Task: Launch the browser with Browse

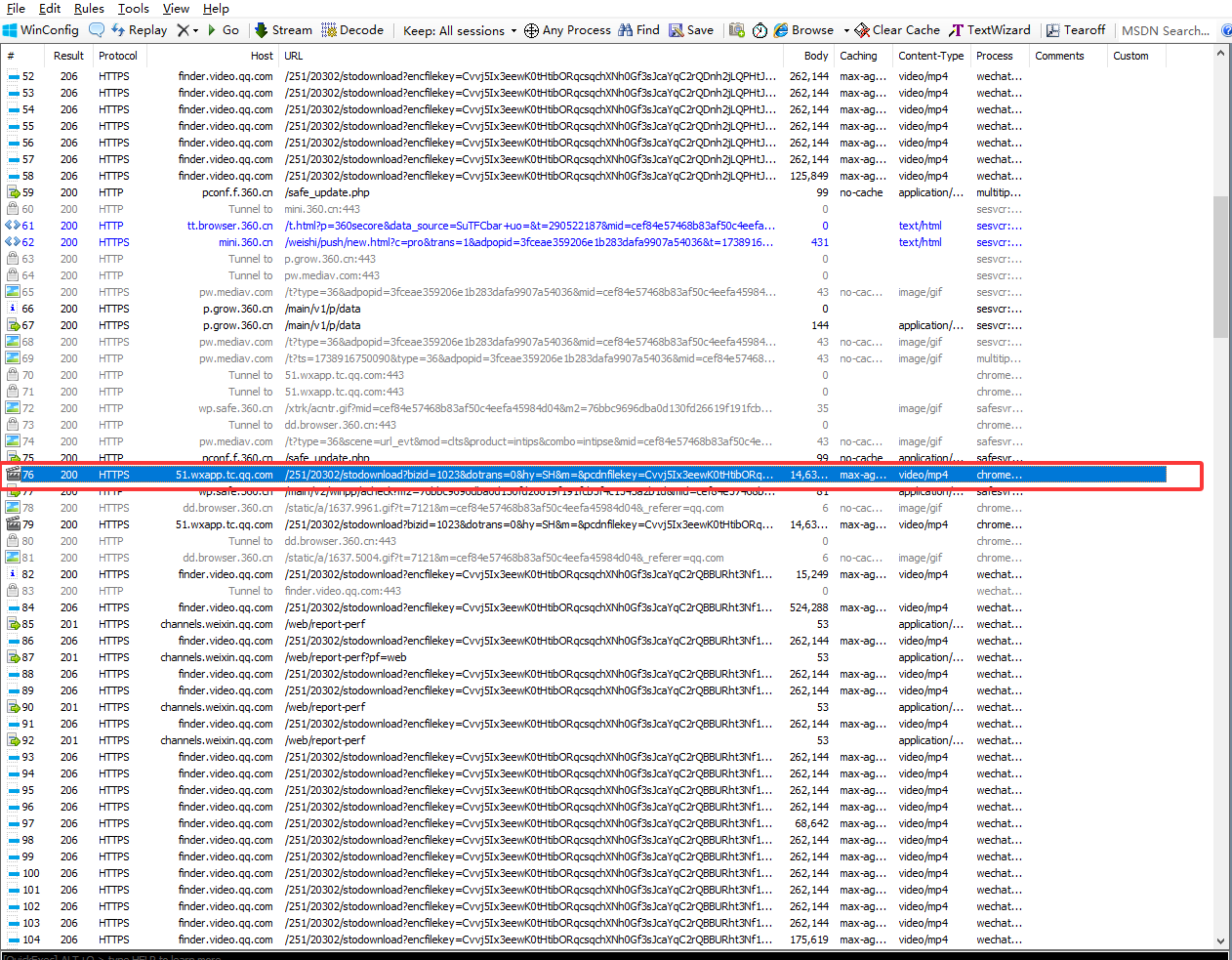Action: point(803,30)
